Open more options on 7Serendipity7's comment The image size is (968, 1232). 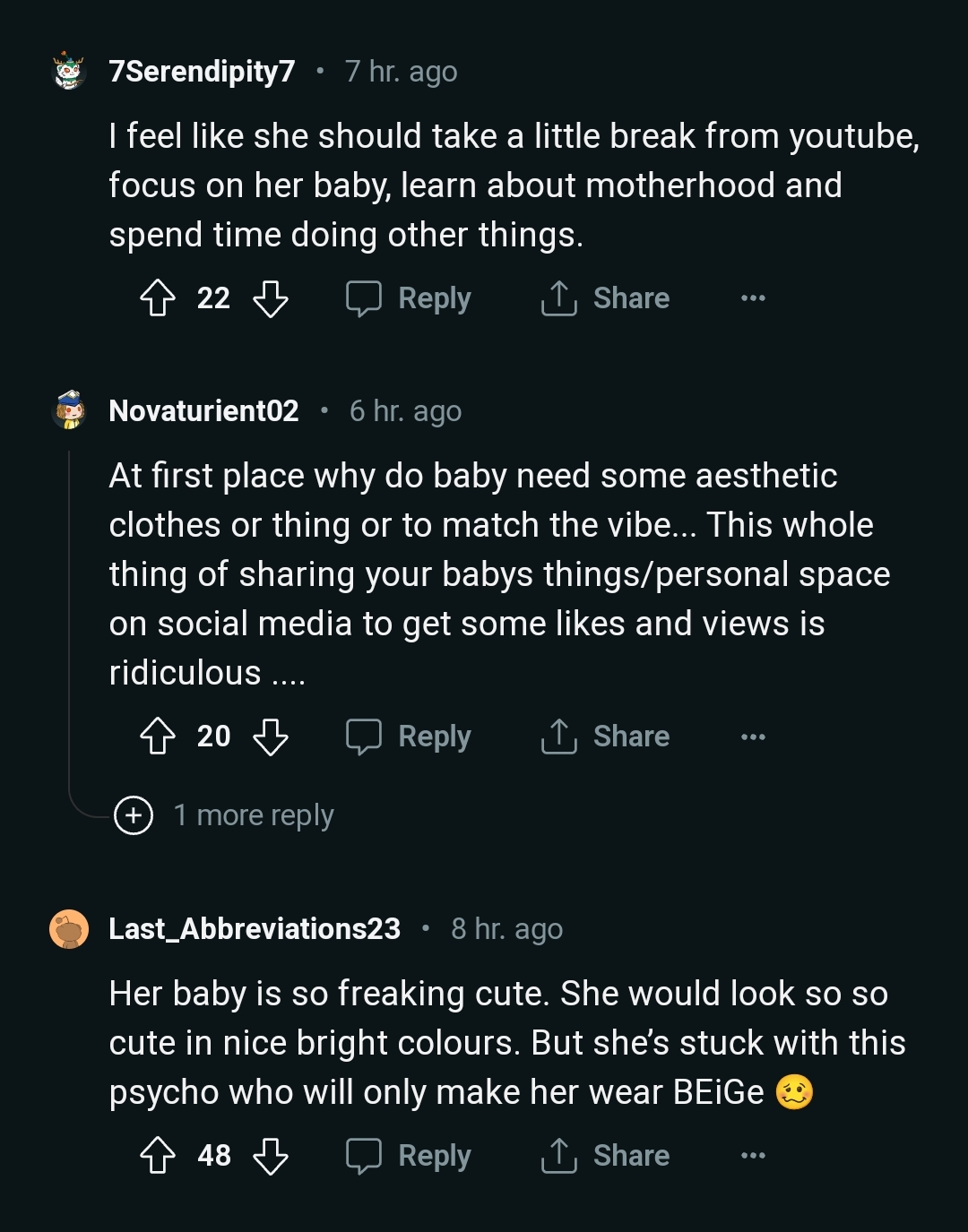click(753, 298)
